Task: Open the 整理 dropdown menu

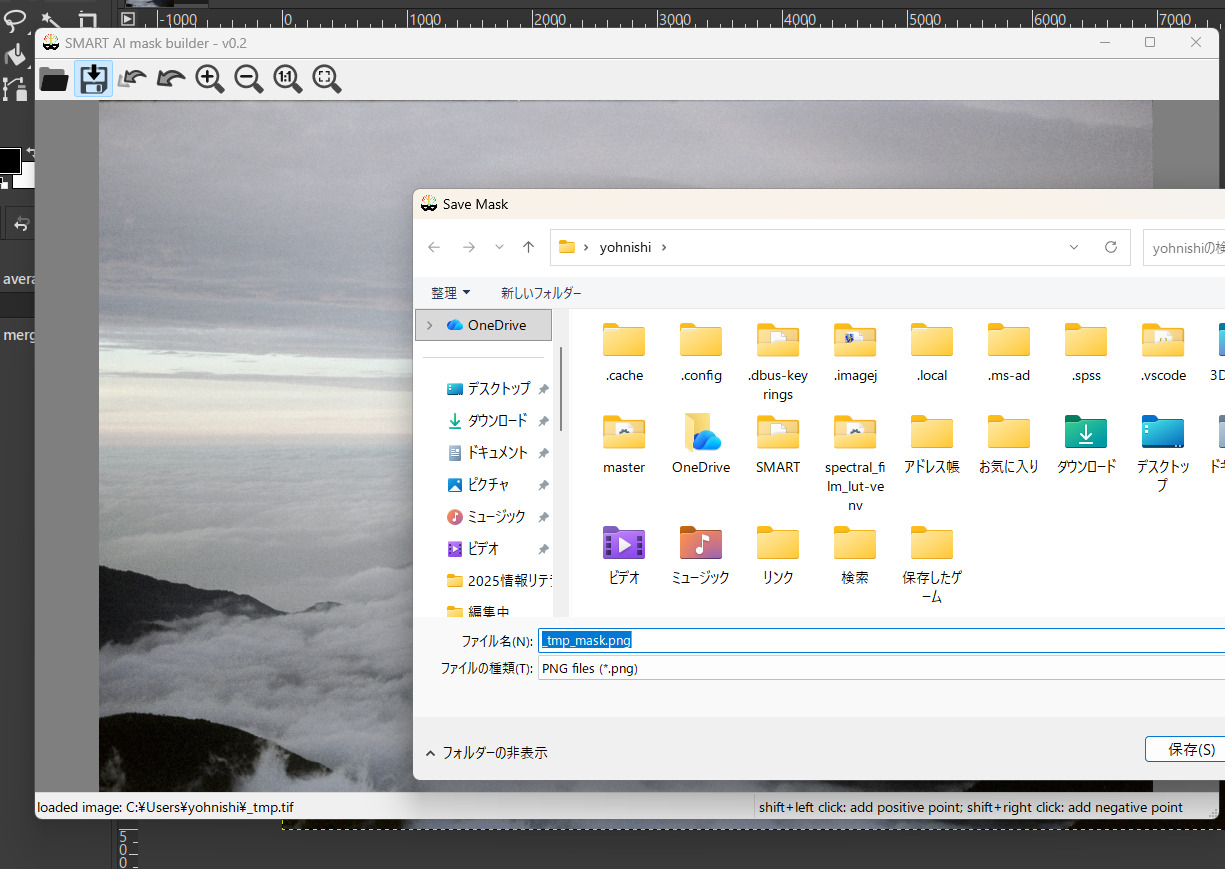Action: 450,293
